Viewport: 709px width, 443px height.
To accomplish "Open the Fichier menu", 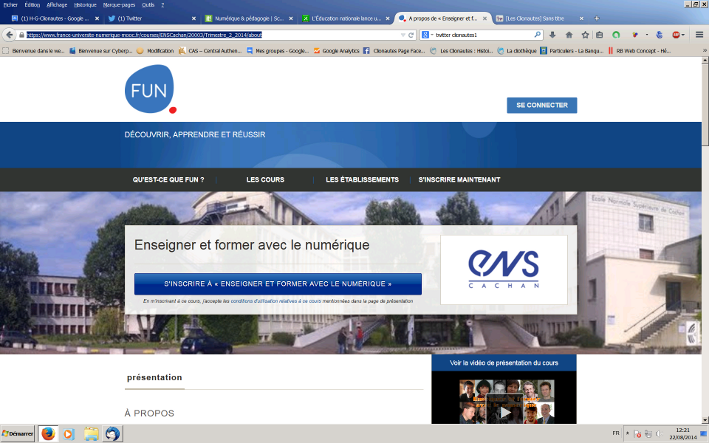I will pyautogui.click(x=10, y=5).
